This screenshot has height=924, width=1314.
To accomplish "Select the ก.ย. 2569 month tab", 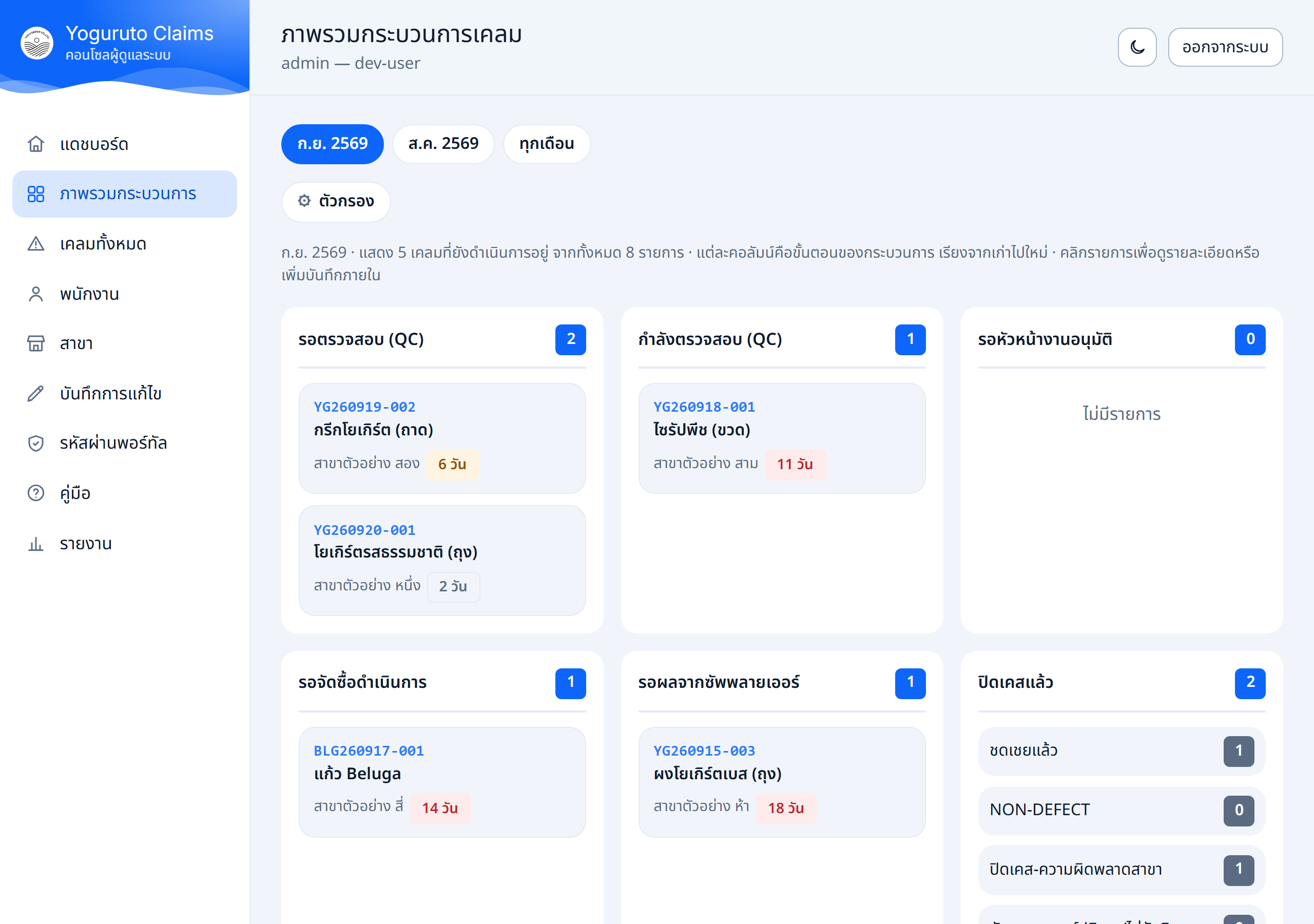I will 333,144.
